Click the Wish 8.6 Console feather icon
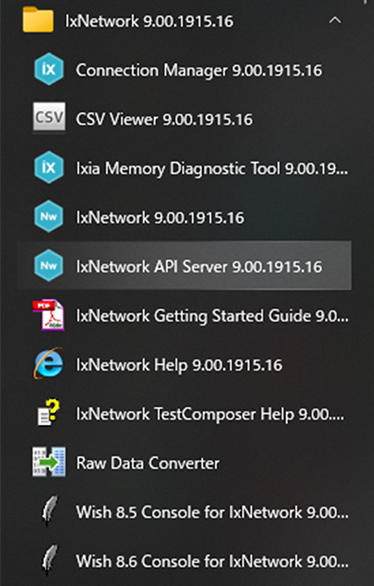Viewport: 374px width, 586px height. (x=50, y=560)
